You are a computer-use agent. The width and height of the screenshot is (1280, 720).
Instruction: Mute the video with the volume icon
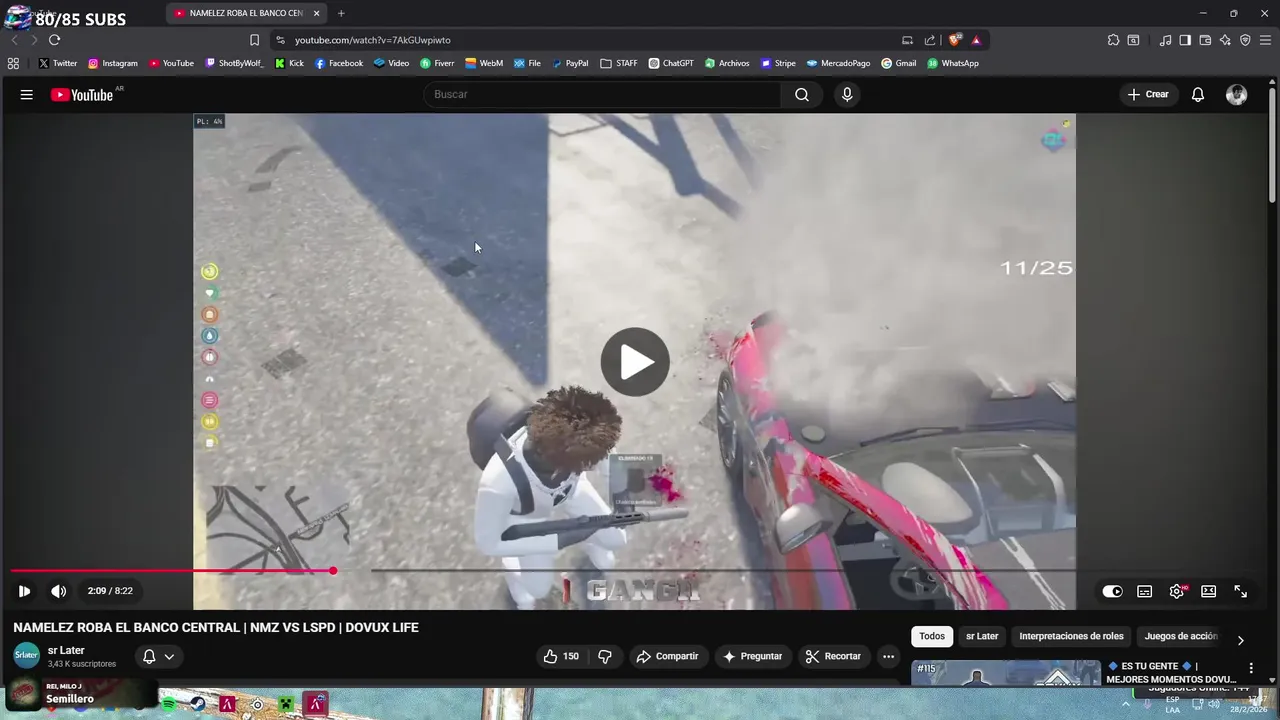pyautogui.click(x=59, y=591)
